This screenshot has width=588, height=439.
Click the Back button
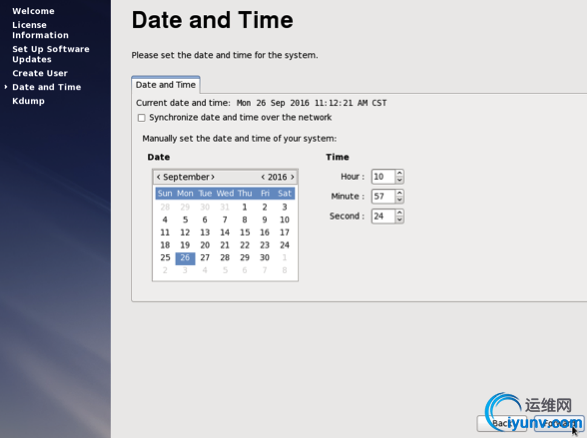coord(502,424)
